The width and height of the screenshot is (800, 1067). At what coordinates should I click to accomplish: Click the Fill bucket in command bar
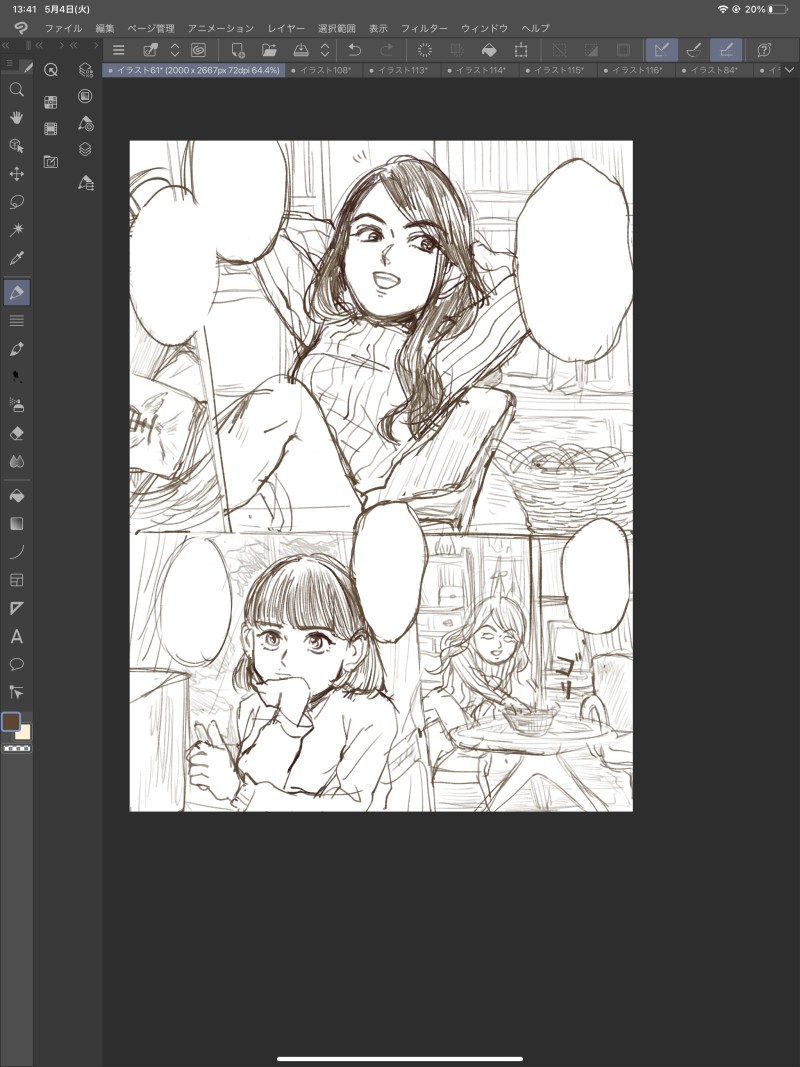tap(488, 50)
